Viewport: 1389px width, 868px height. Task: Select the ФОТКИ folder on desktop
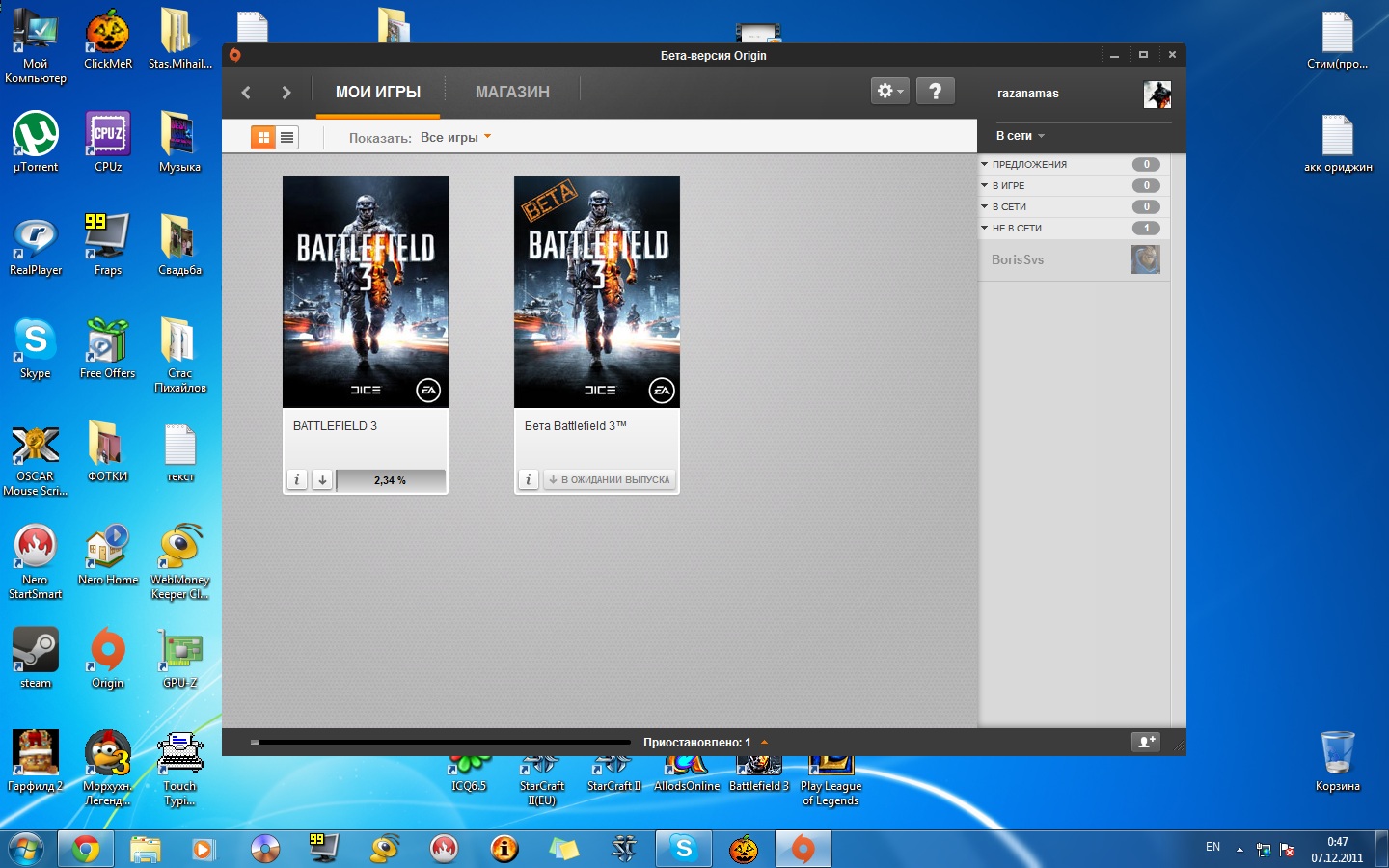[x=108, y=451]
